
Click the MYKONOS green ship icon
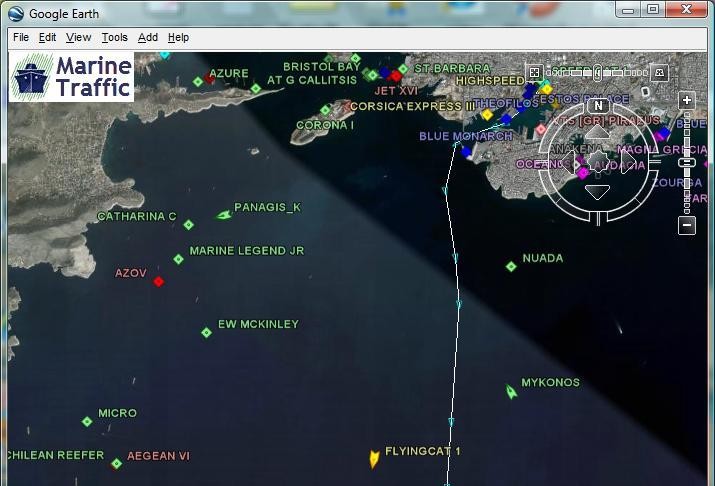(x=511, y=392)
